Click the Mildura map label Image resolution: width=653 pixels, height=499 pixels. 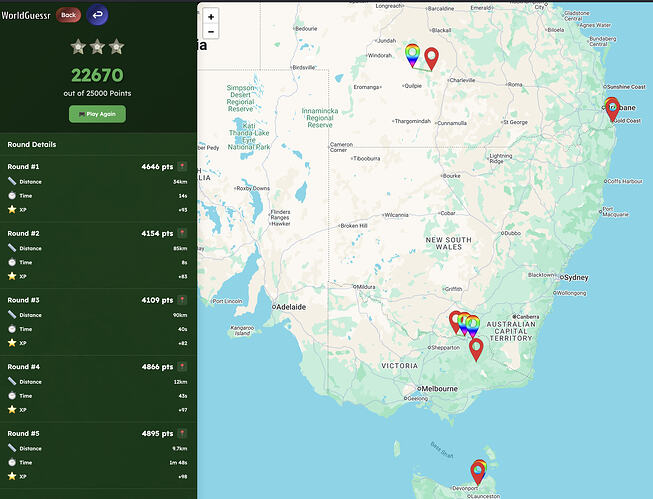point(366,287)
